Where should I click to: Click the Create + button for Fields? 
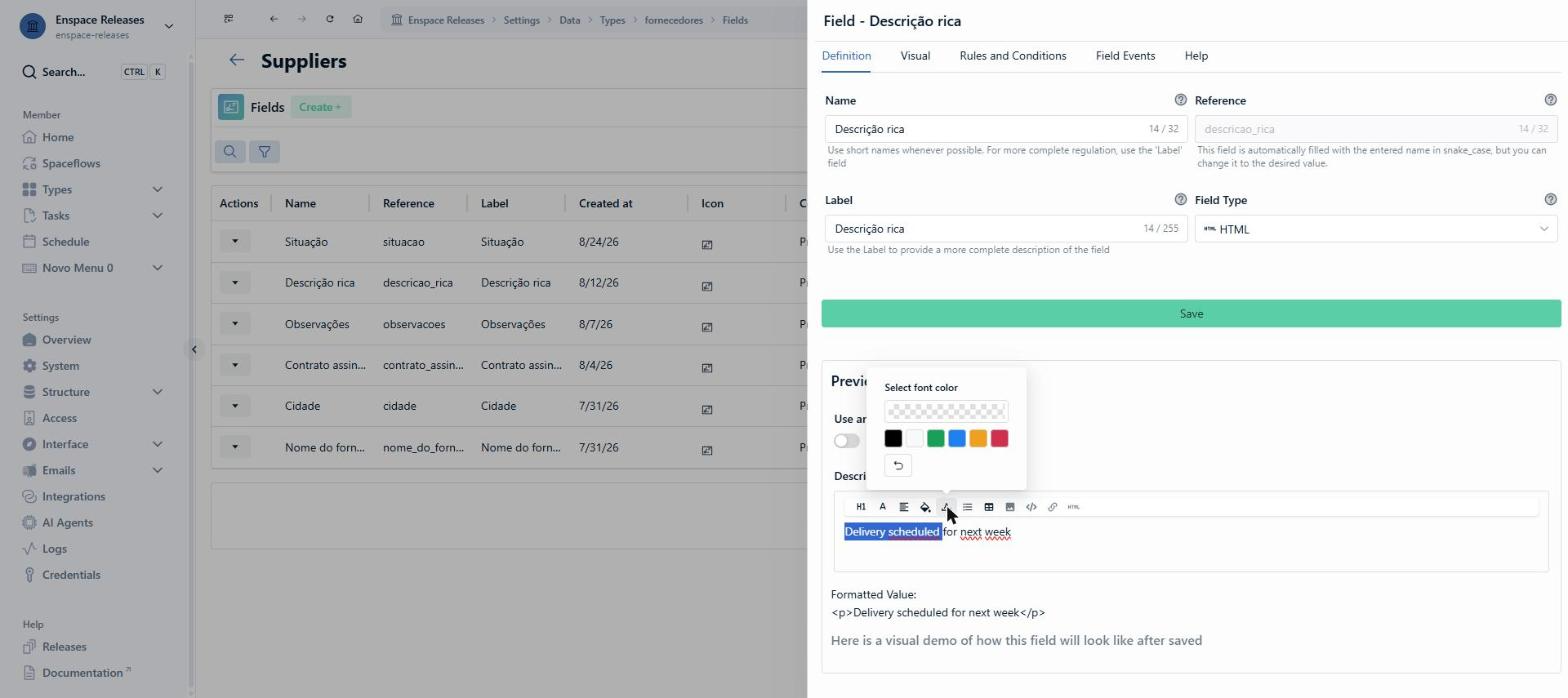[320, 107]
